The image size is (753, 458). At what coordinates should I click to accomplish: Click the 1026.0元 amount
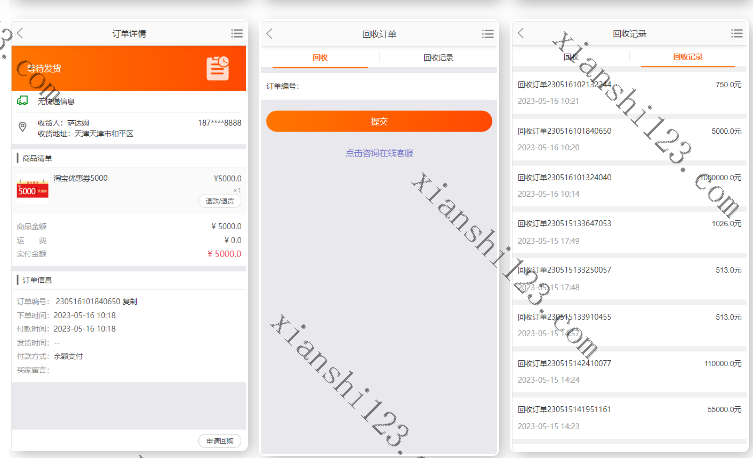727,223
